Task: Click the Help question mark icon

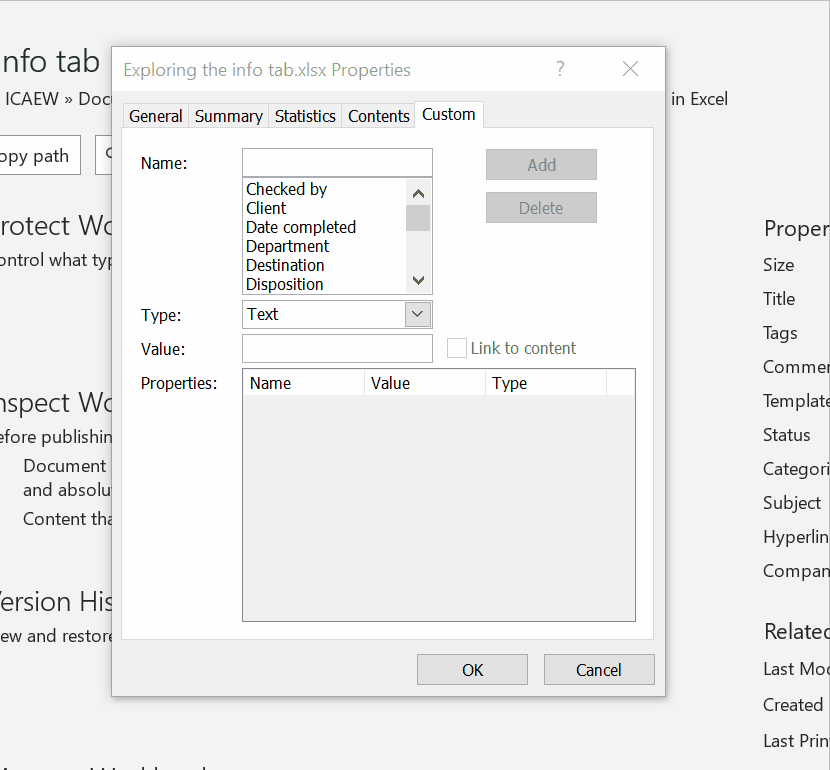Action: click(560, 69)
